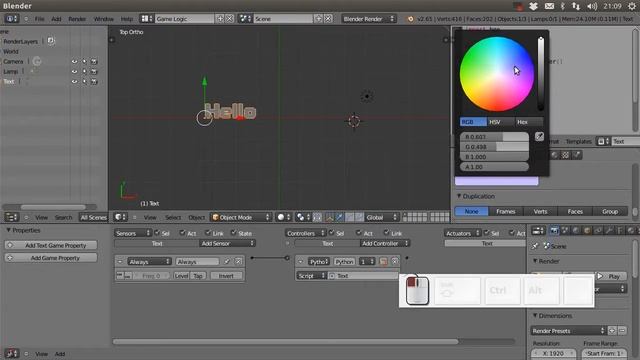Open the Window menu
This screenshot has height=360, width=640.
click(x=104, y=19)
